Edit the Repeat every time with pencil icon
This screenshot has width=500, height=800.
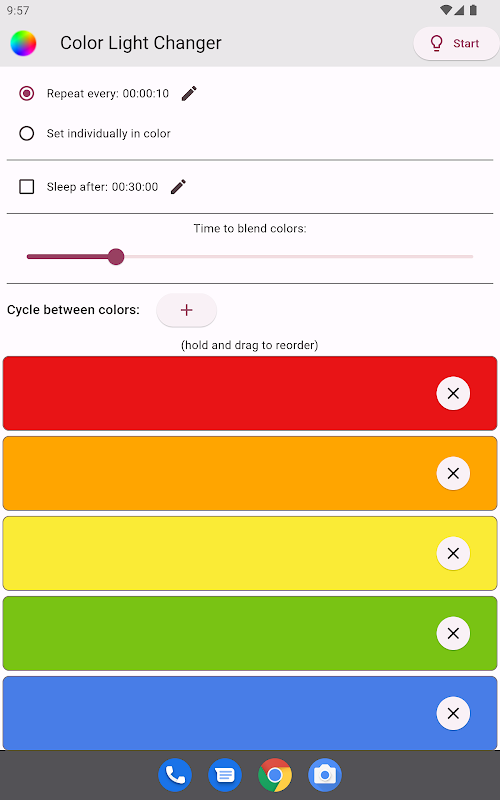pyautogui.click(x=189, y=93)
